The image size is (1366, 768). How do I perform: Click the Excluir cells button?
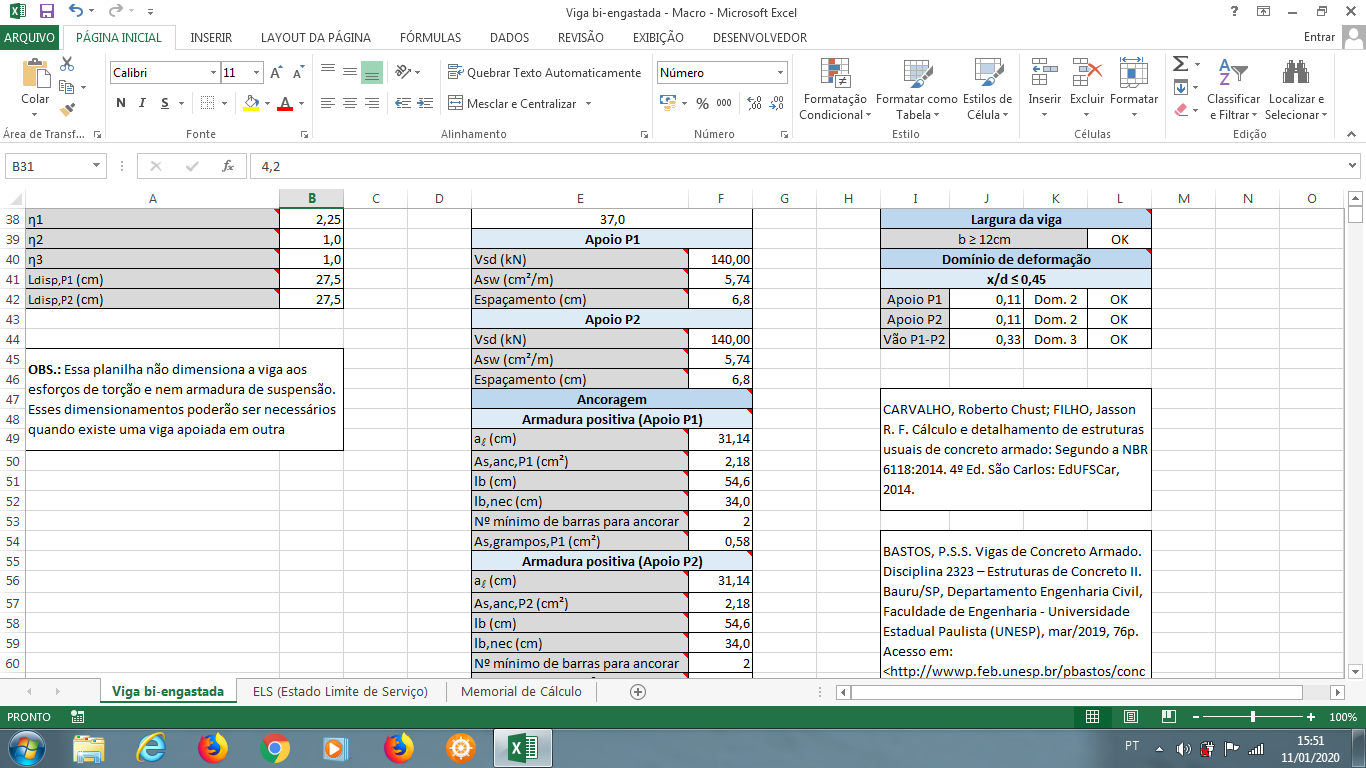point(1087,90)
